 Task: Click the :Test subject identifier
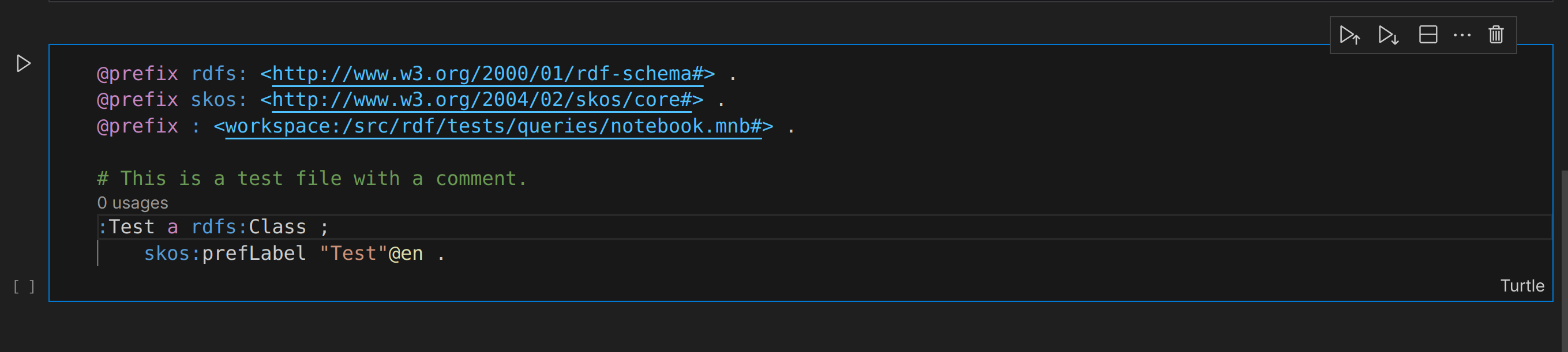pos(126,227)
